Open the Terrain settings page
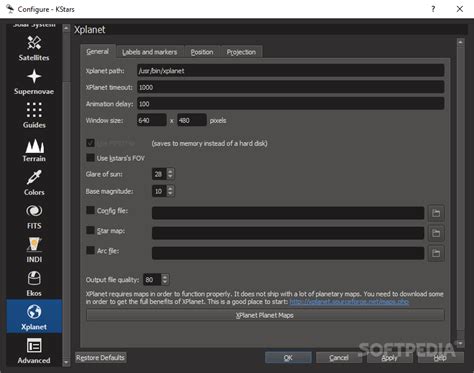The width and height of the screenshot is (474, 373). pos(34,149)
